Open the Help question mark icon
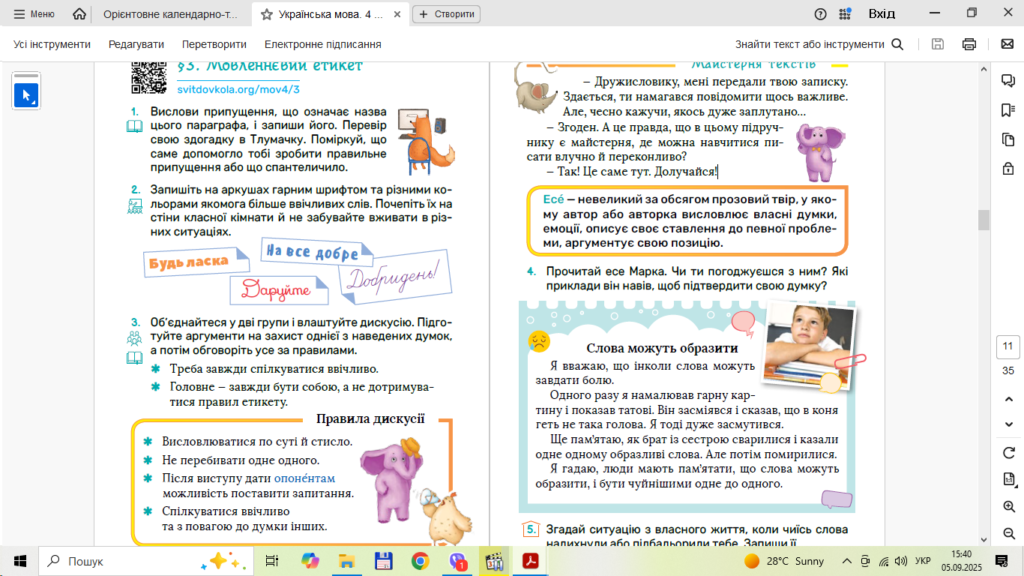 coord(820,14)
